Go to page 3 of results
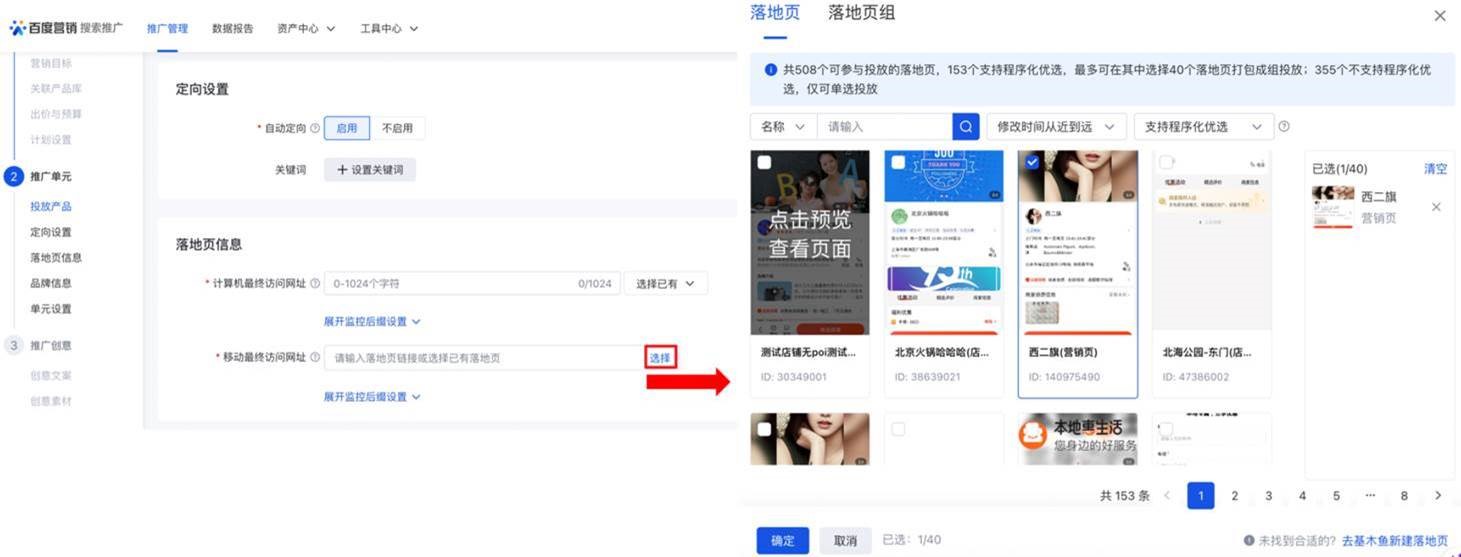Image resolution: width=1461 pixels, height=557 pixels. pyautogui.click(x=1268, y=496)
